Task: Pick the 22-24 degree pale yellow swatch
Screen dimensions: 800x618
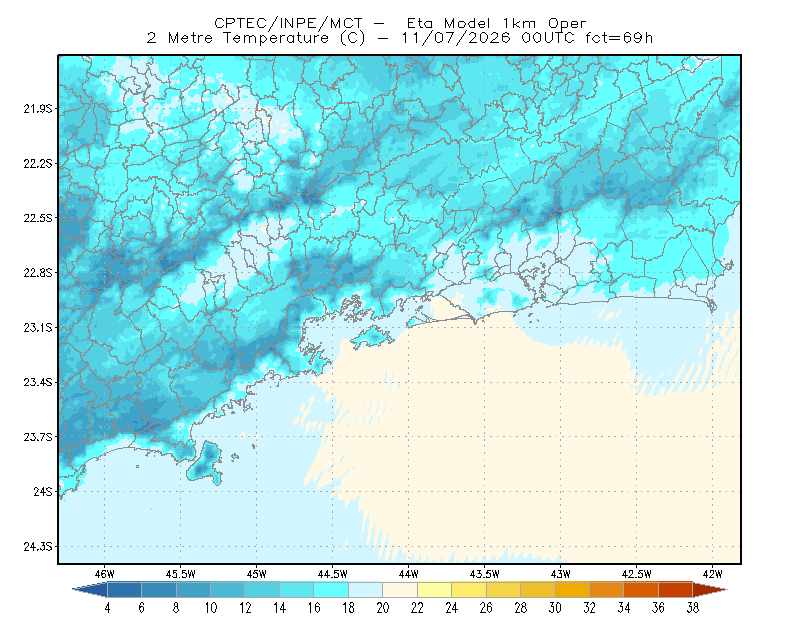Action: 435,590
